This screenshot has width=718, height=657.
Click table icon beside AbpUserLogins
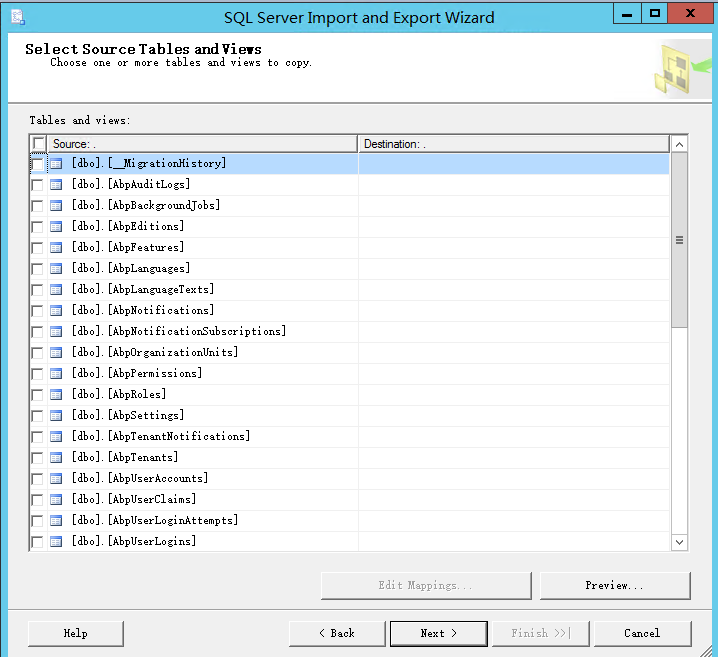pos(56,542)
